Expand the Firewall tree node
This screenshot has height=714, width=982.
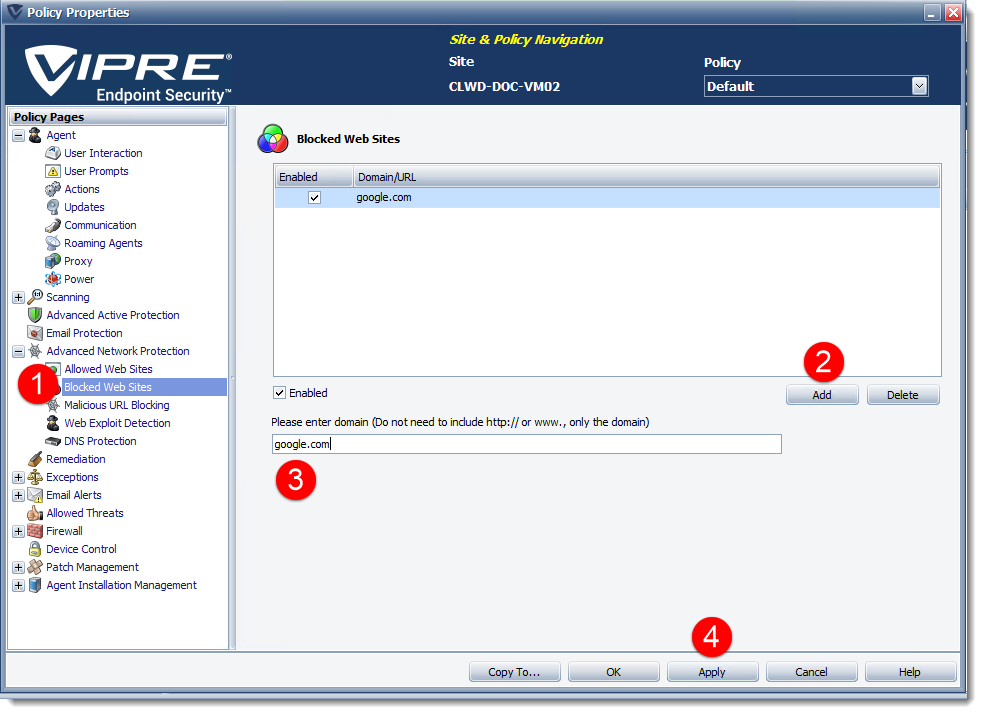[x=18, y=531]
